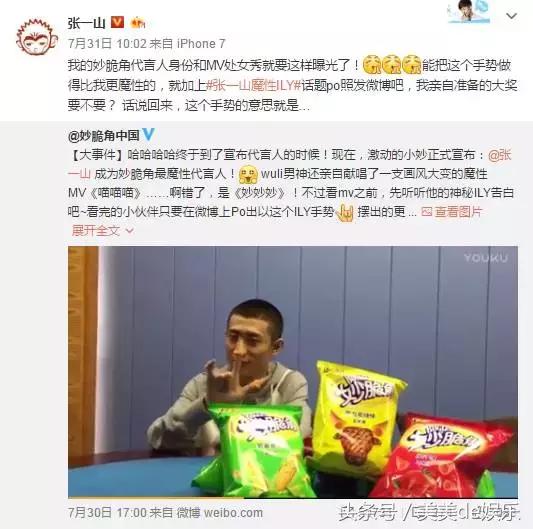Click the chevron next to 展开全文
The image size is (533, 529).
click(129, 231)
